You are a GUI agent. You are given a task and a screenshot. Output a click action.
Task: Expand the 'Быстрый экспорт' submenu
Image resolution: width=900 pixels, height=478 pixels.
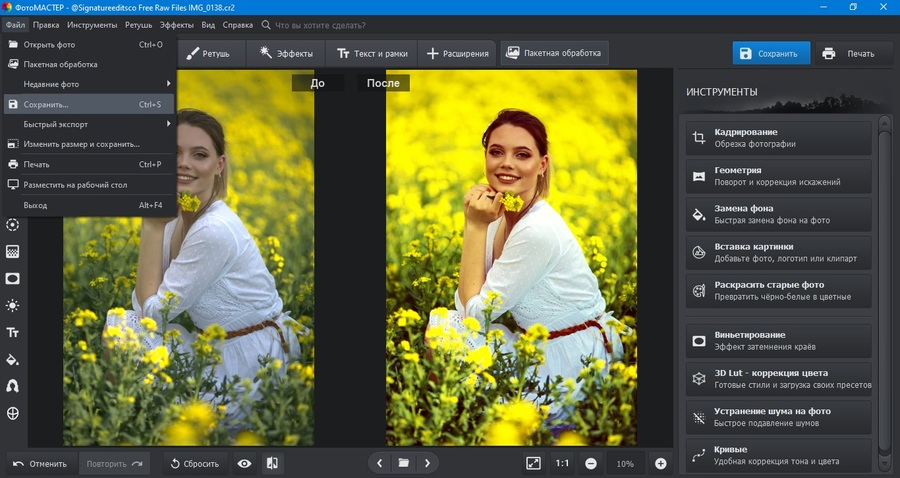(x=89, y=124)
